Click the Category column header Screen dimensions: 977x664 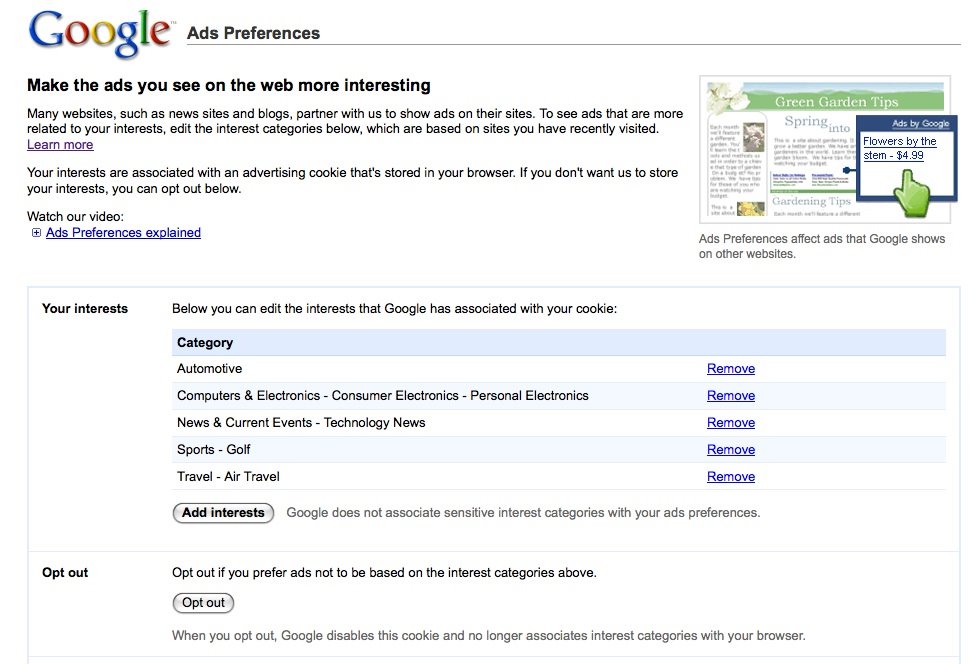[x=205, y=343]
